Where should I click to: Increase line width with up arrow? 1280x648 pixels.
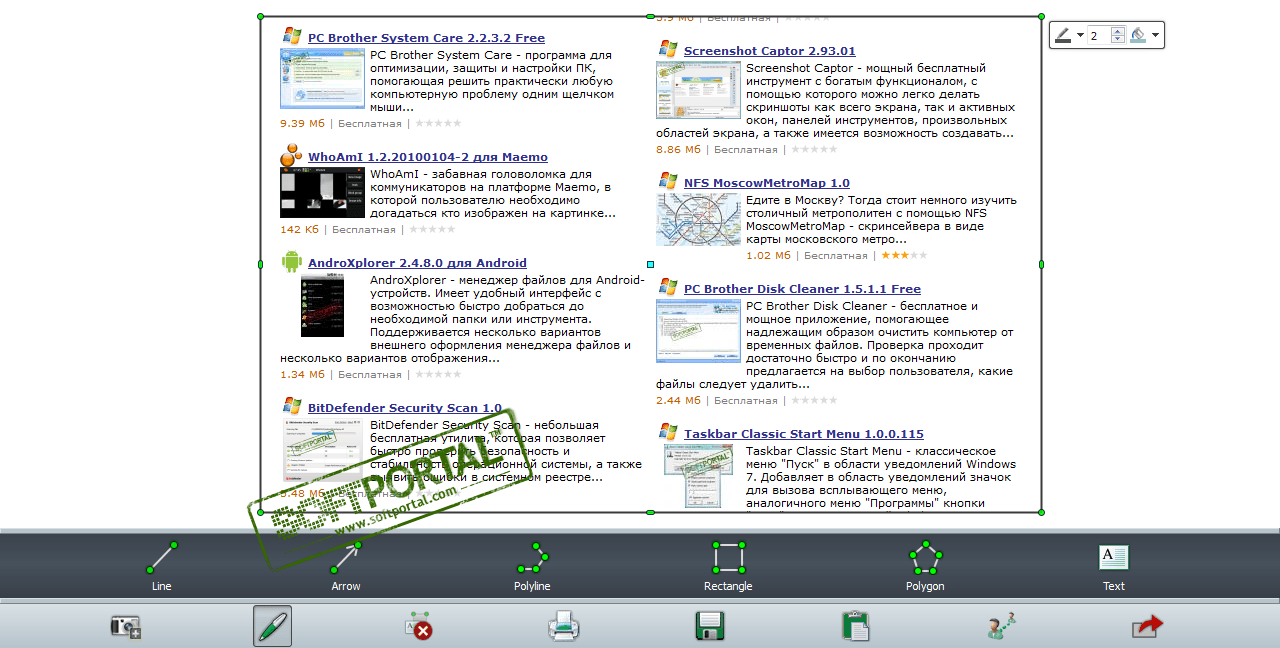click(x=1118, y=31)
